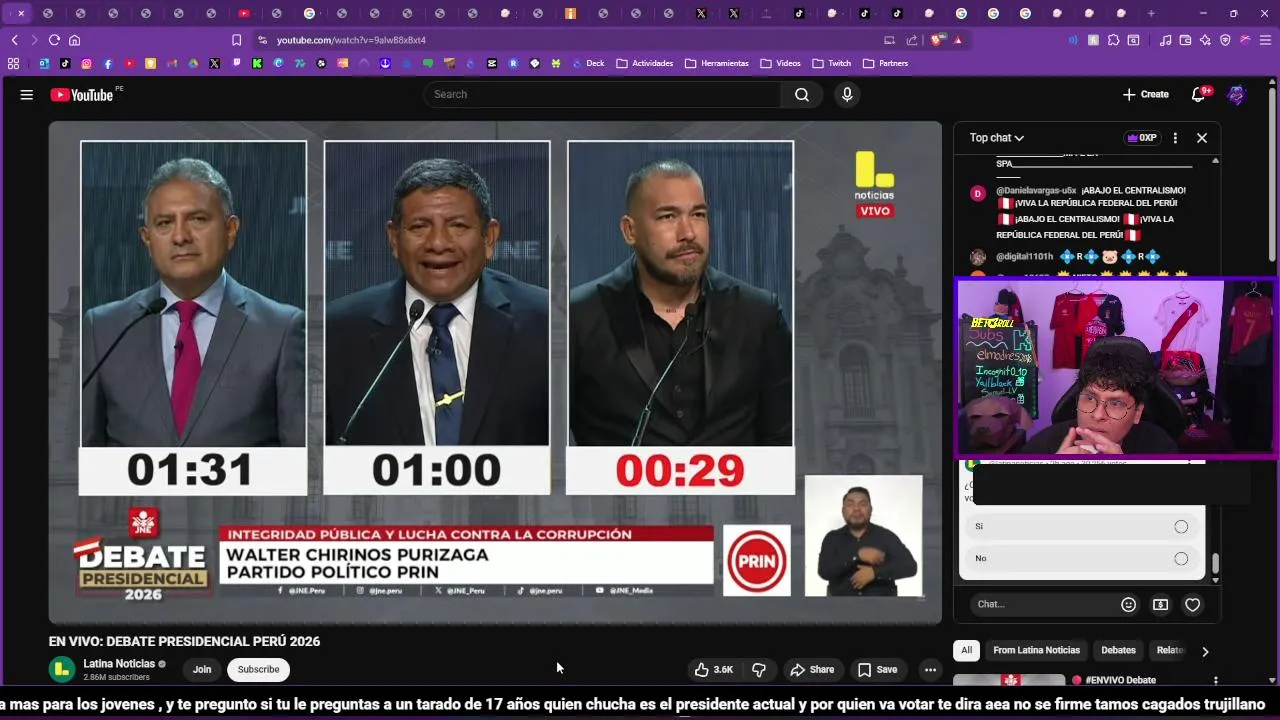The image size is (1280, 720).
Task: Focus the YouTube search field
Action: coord(603,94)
